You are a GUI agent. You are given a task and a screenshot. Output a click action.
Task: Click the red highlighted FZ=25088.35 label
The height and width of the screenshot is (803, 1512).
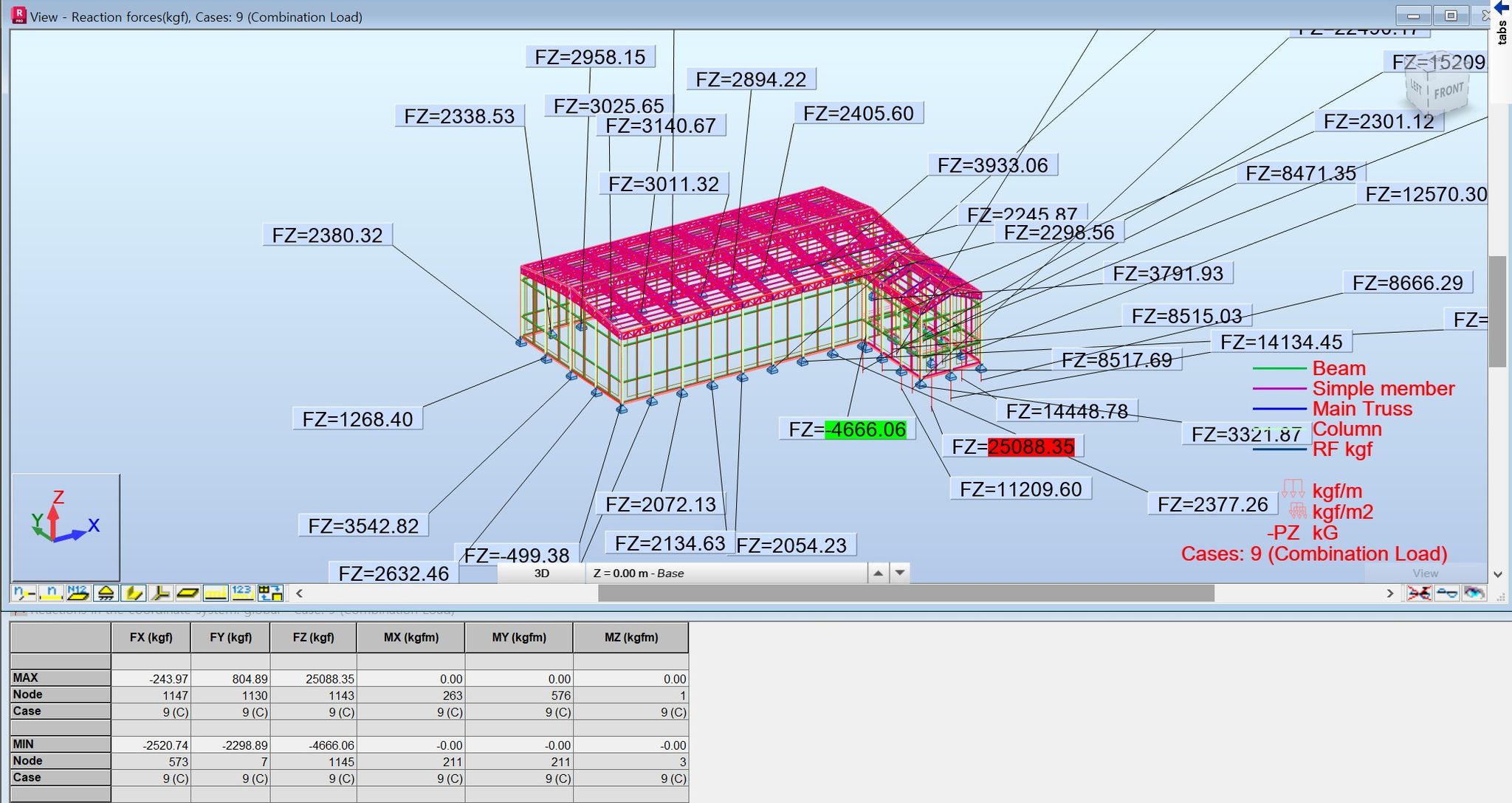(x=1012, y=447)
